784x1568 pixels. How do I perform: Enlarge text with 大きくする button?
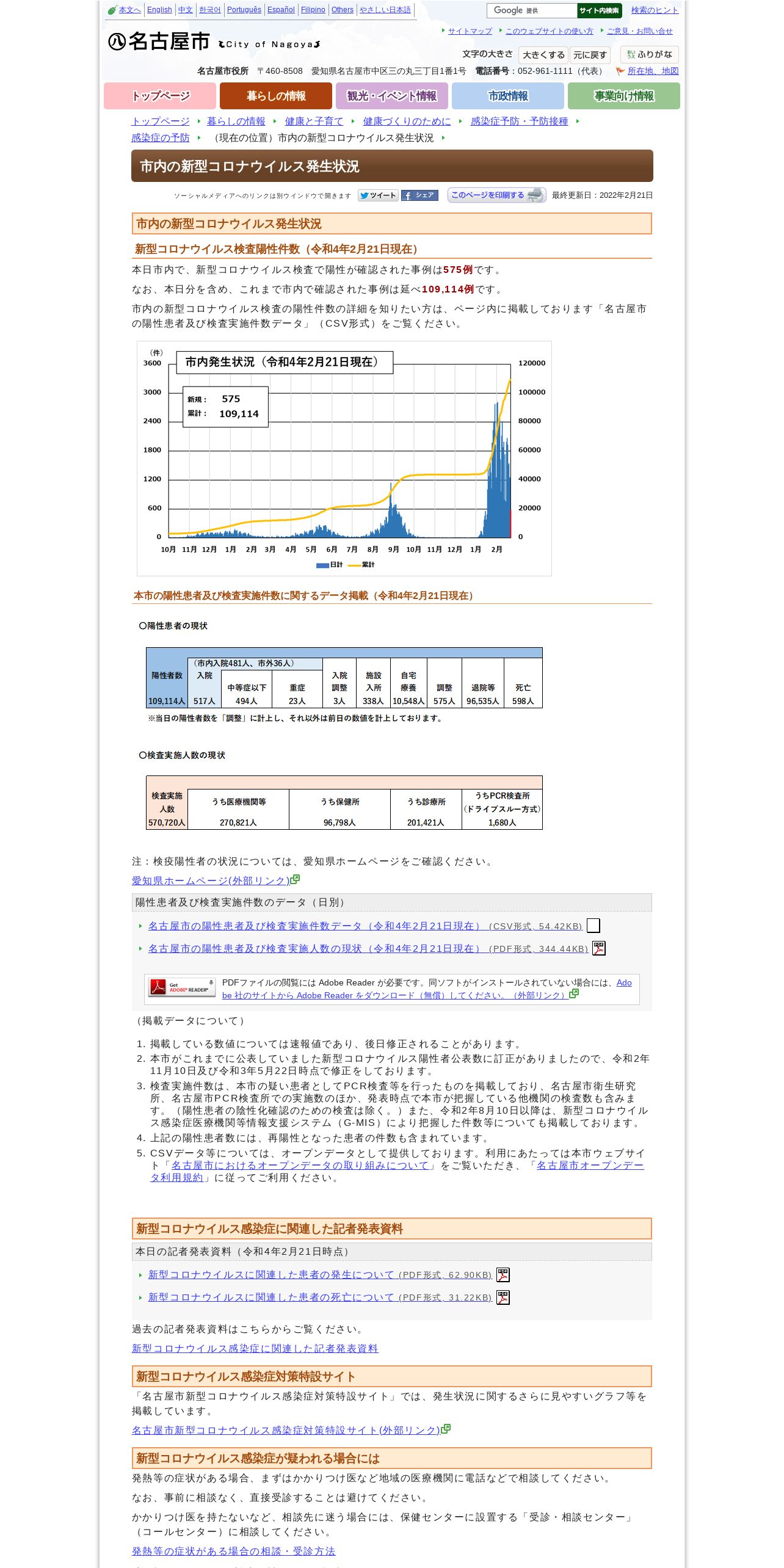(x=543, y=55)
